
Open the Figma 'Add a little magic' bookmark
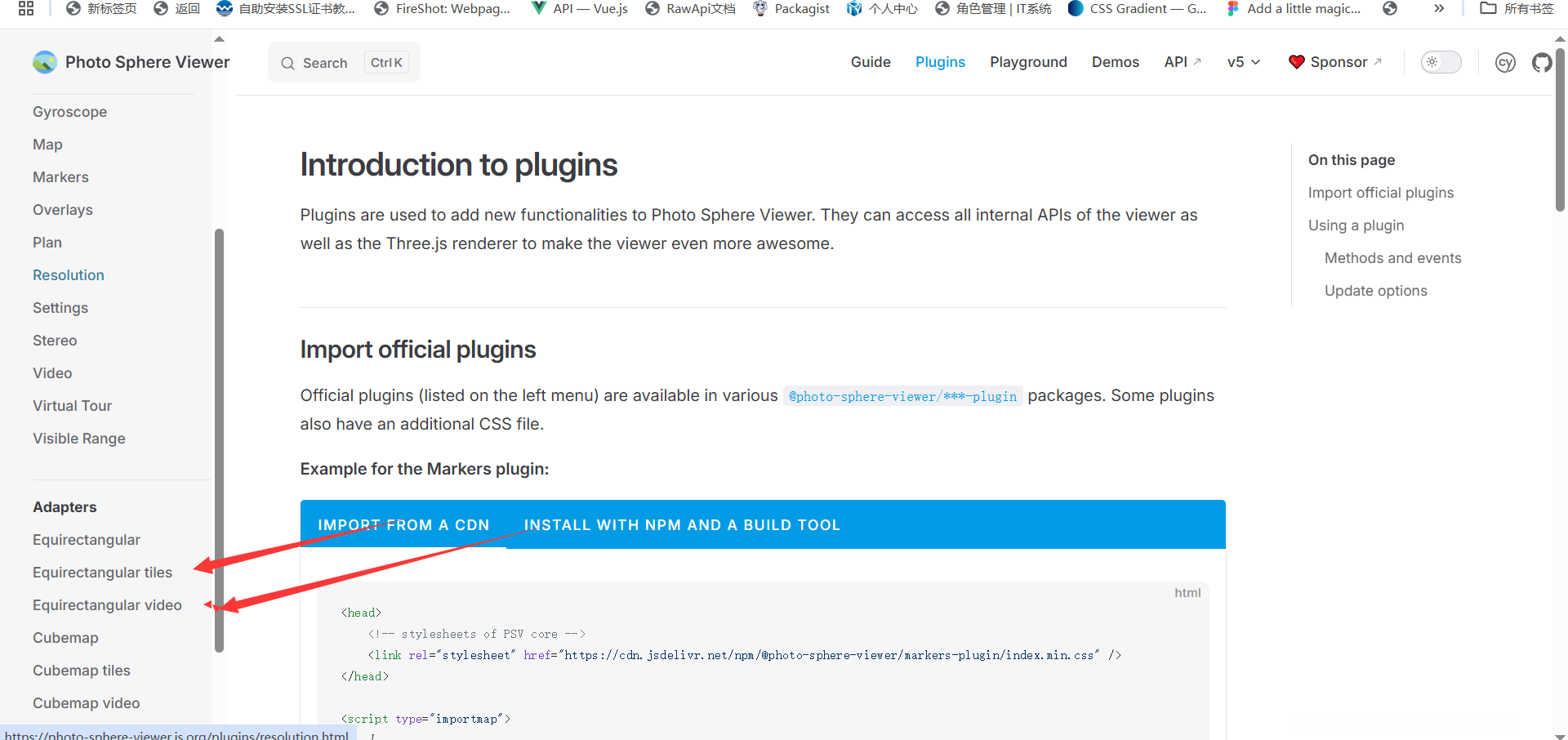coord(1294,8)
